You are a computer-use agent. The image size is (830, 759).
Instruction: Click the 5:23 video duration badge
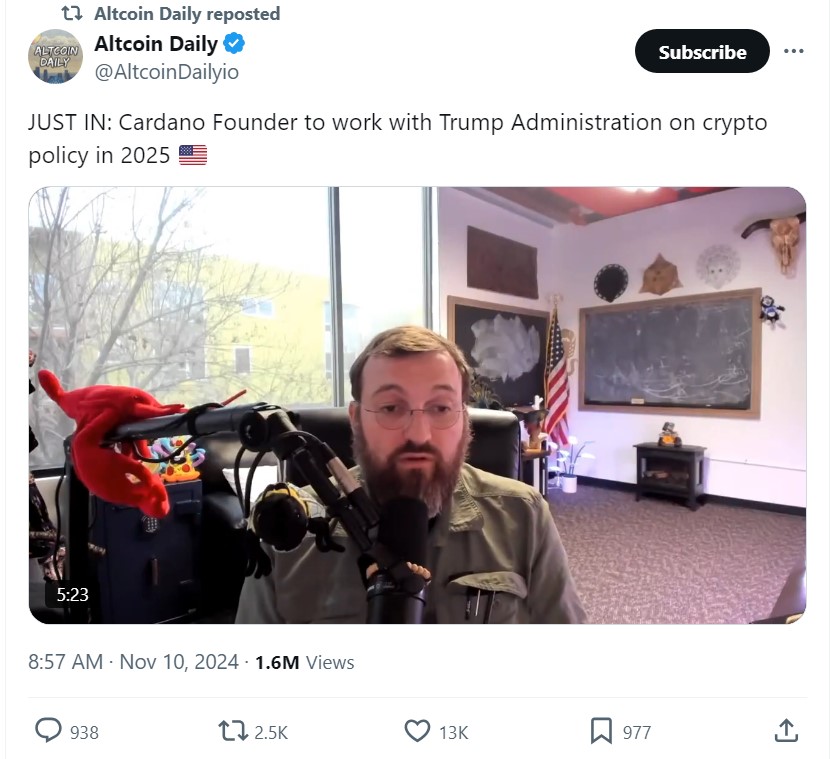(x=73, y=594)
